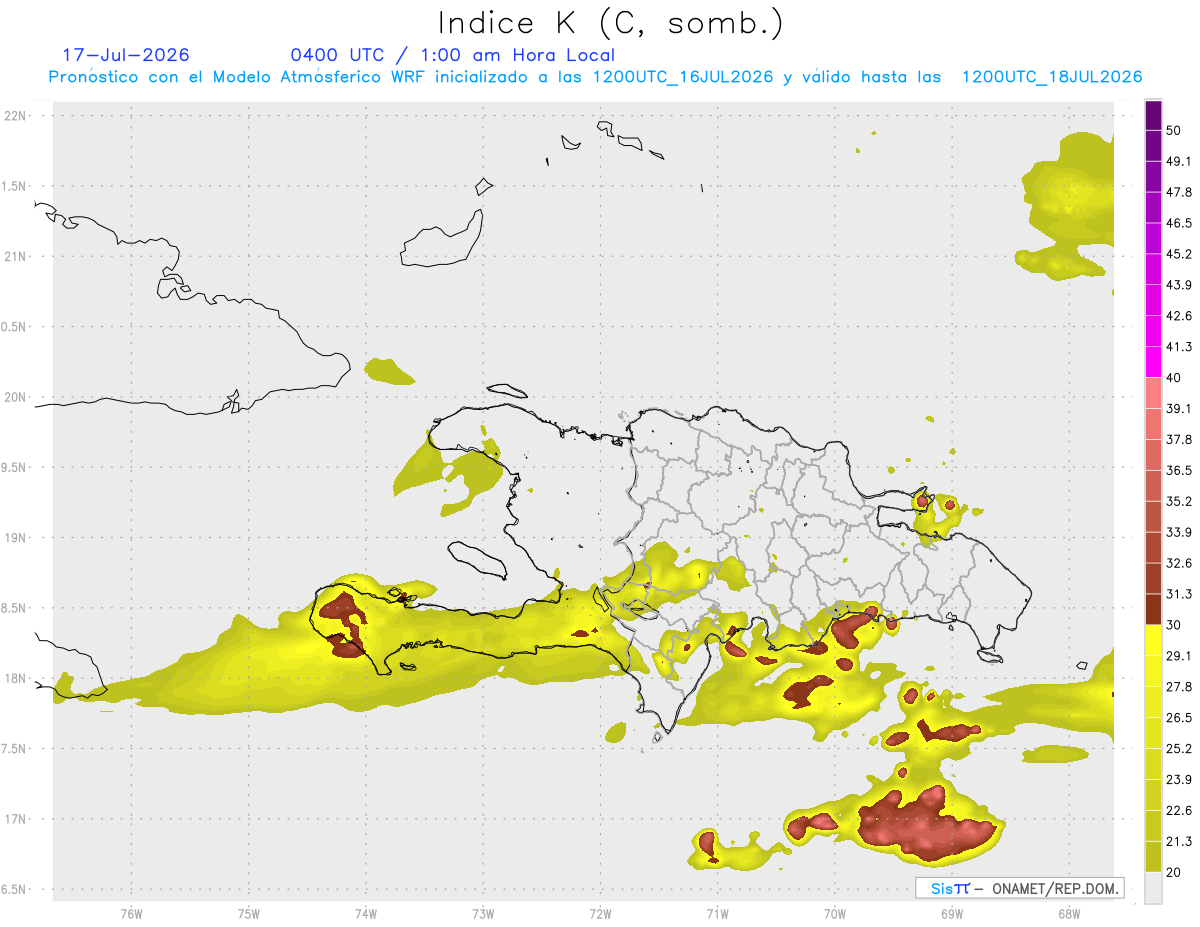Click the colorbar value "47.8"
The height and width of the screenshot is (927, 1200).
(x=1179, y=192)
